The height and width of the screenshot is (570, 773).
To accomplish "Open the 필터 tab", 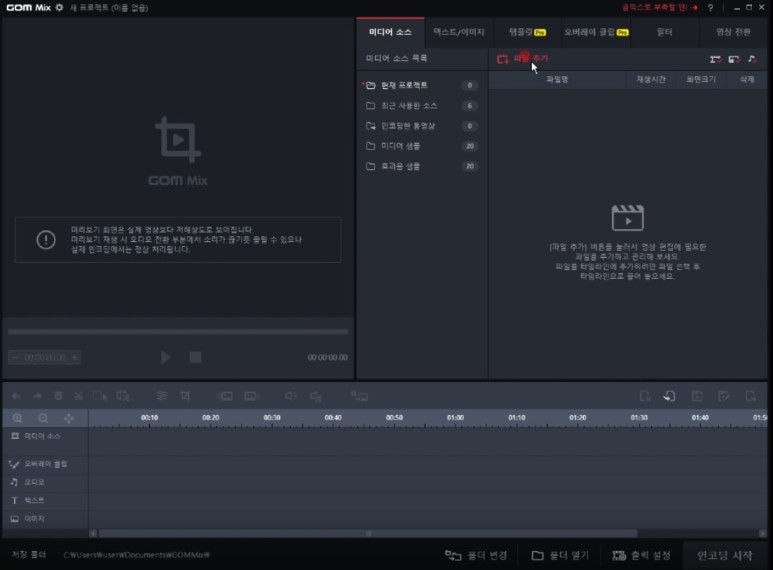I will click(665, 33).
